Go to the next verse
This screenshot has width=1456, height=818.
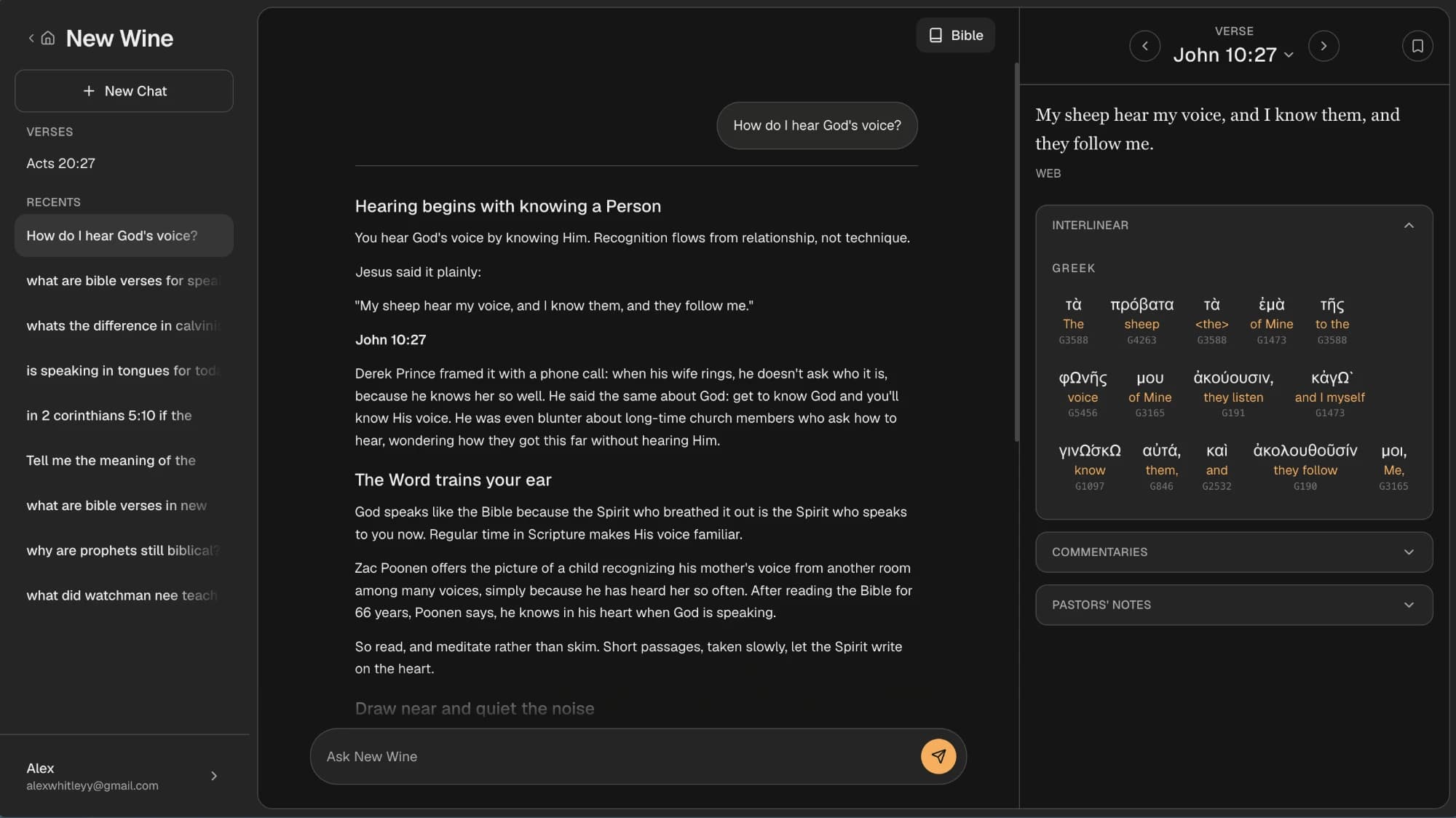pyautogui.click(x=1324, y=46)
